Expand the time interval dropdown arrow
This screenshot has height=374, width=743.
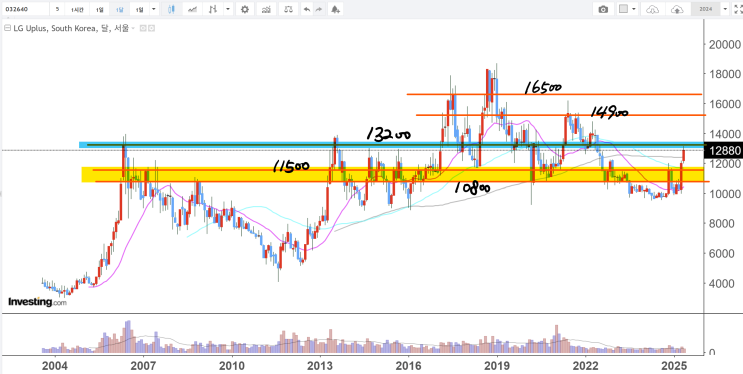point(154,9)
